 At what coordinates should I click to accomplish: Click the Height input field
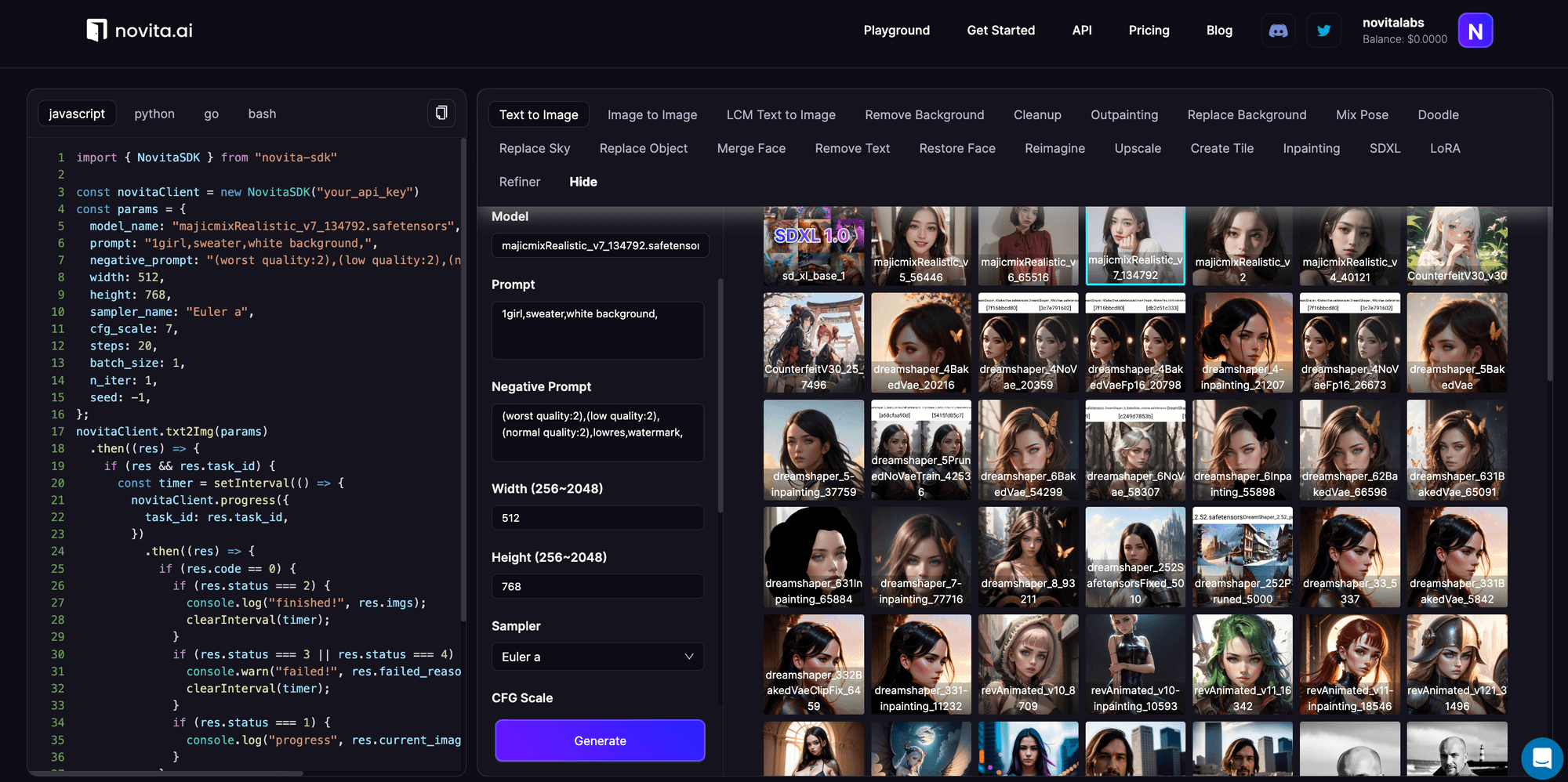[x=597, y=586]
